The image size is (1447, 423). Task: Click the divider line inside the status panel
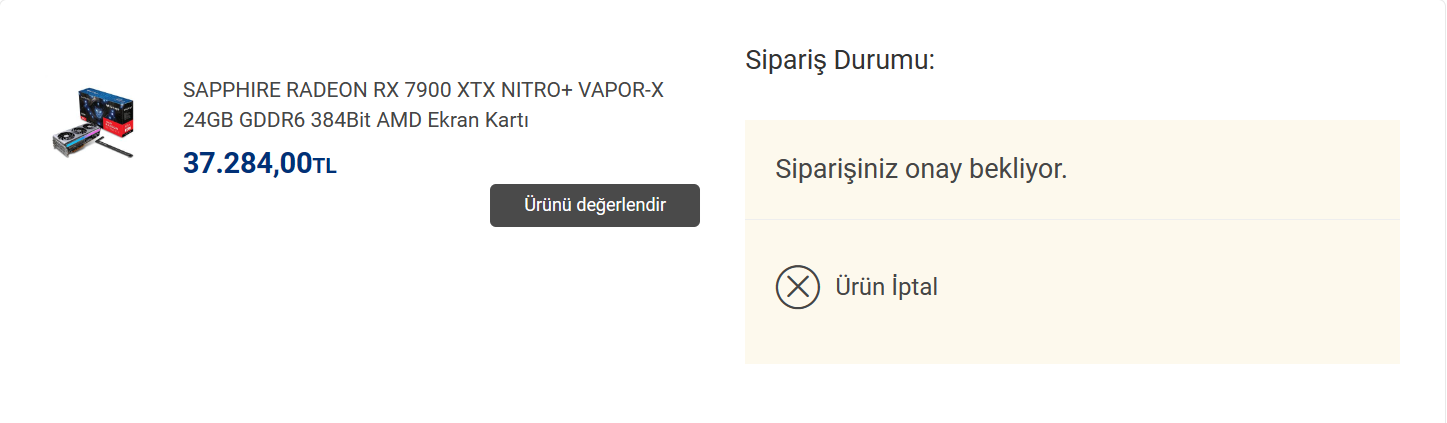(1072, 219)
